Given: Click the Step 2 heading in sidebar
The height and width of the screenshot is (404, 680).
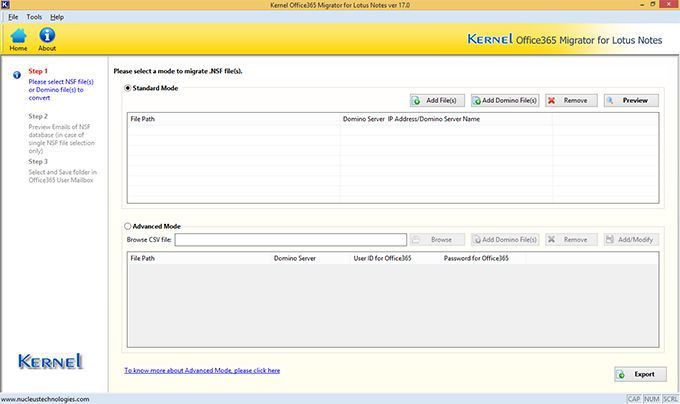Looking at the screenshot, I should coord(38,116).
